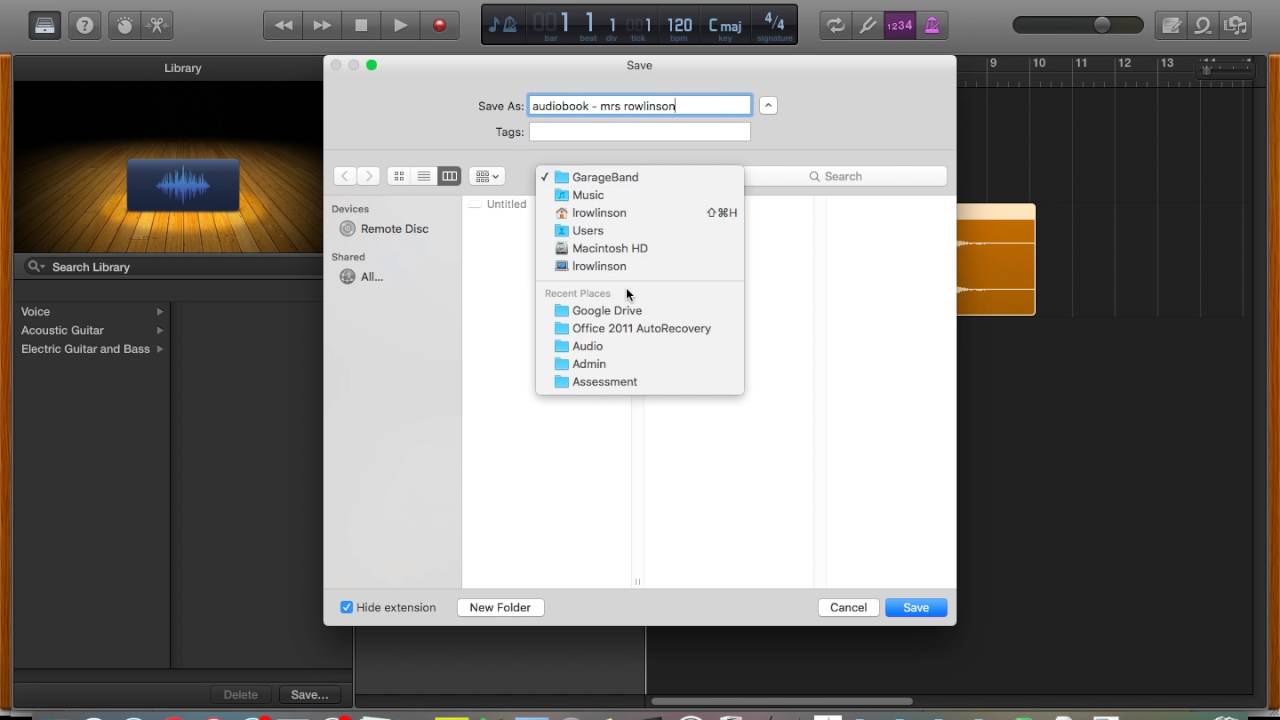This screenshot has width=1280, height=720.
Task: Select the orange audio region in timeline
Action: [x=996, y=260]
